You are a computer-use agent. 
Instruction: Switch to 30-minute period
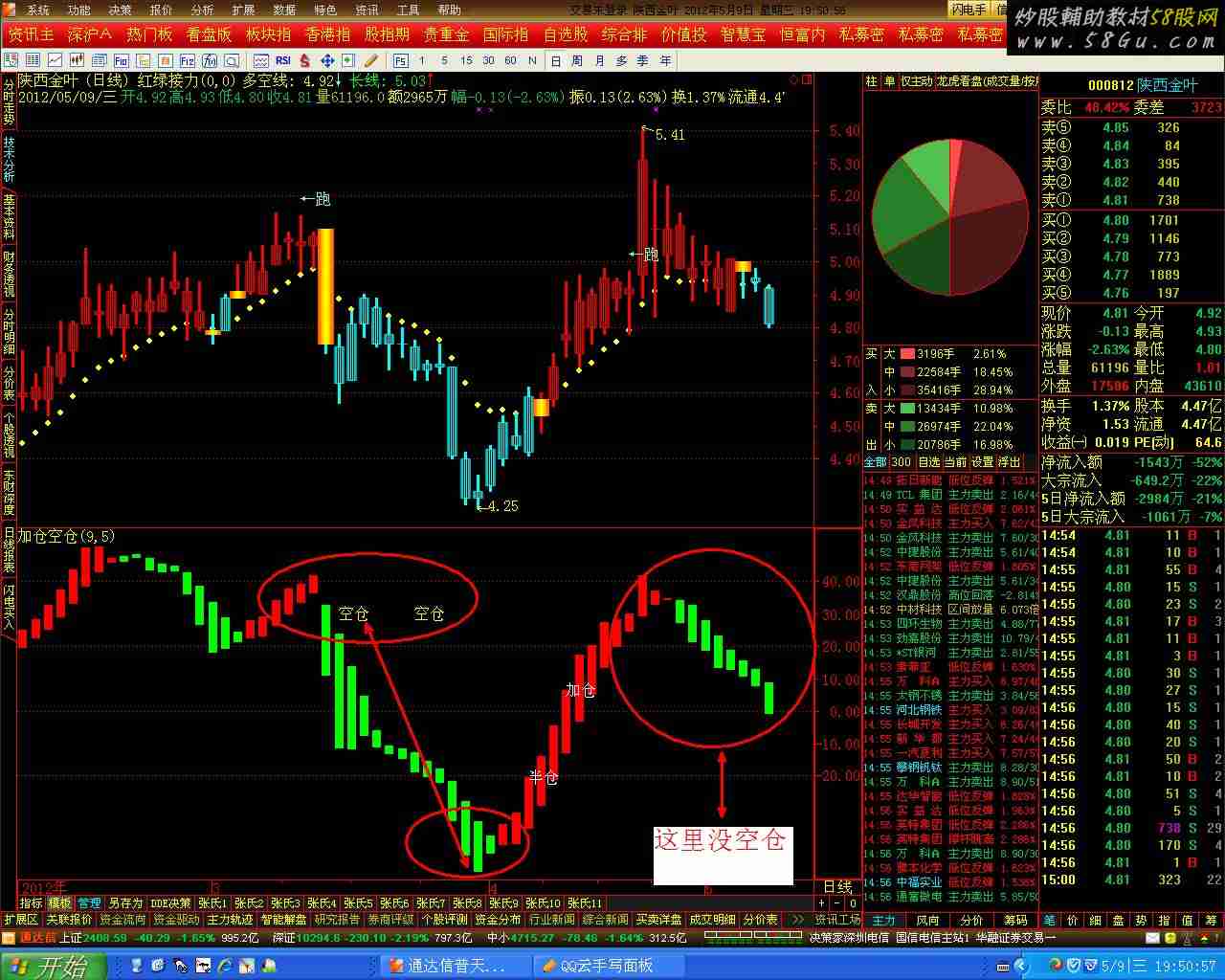point(488,60)
